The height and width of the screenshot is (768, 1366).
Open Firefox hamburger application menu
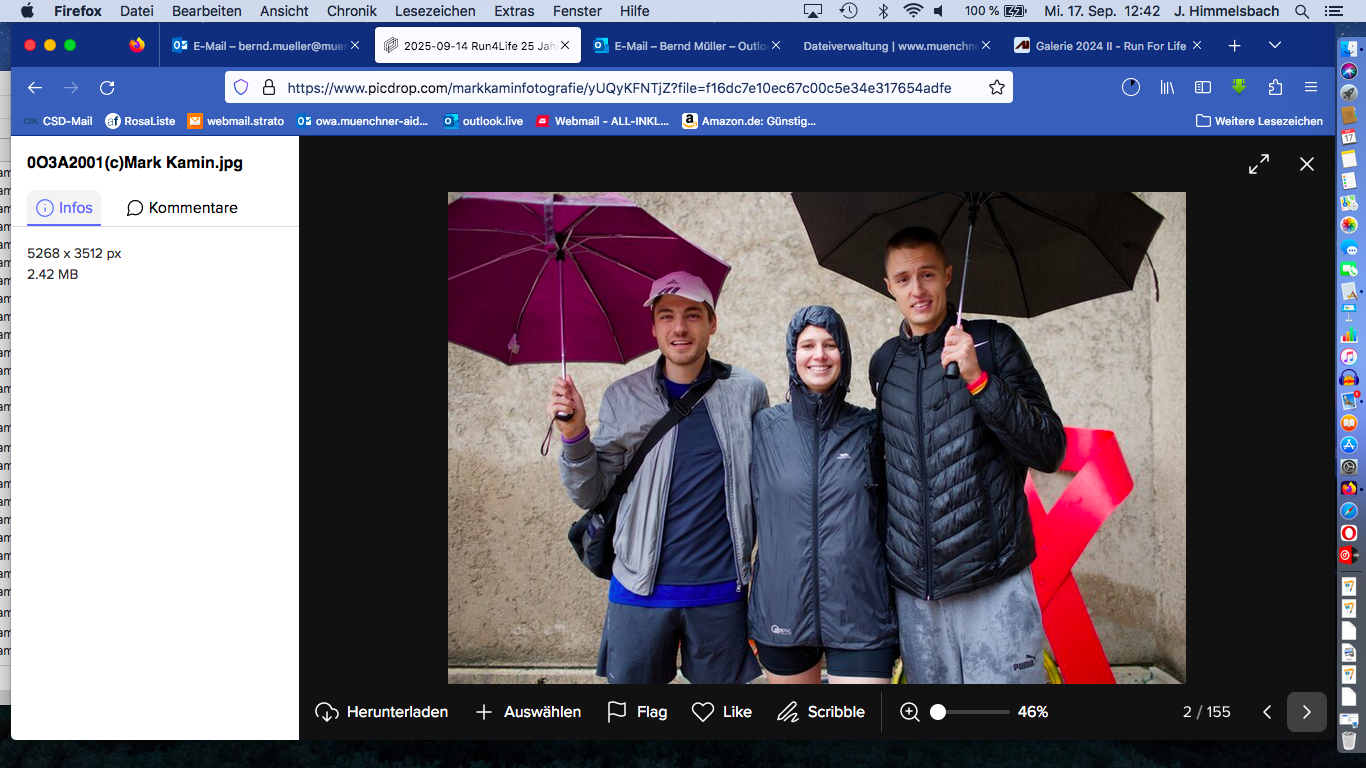[1311, 88]
